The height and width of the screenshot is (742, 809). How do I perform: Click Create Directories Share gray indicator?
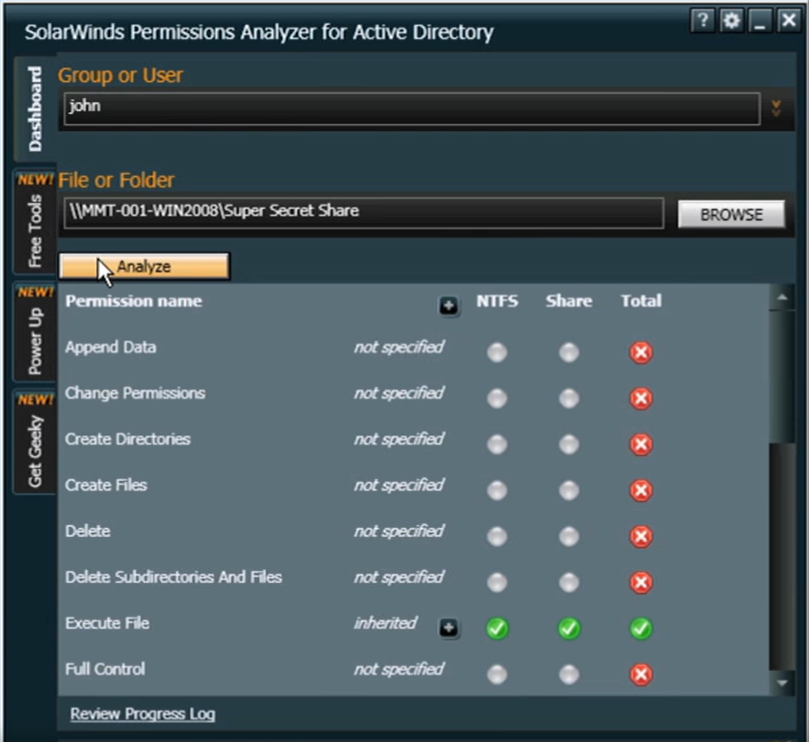(569, 444)
